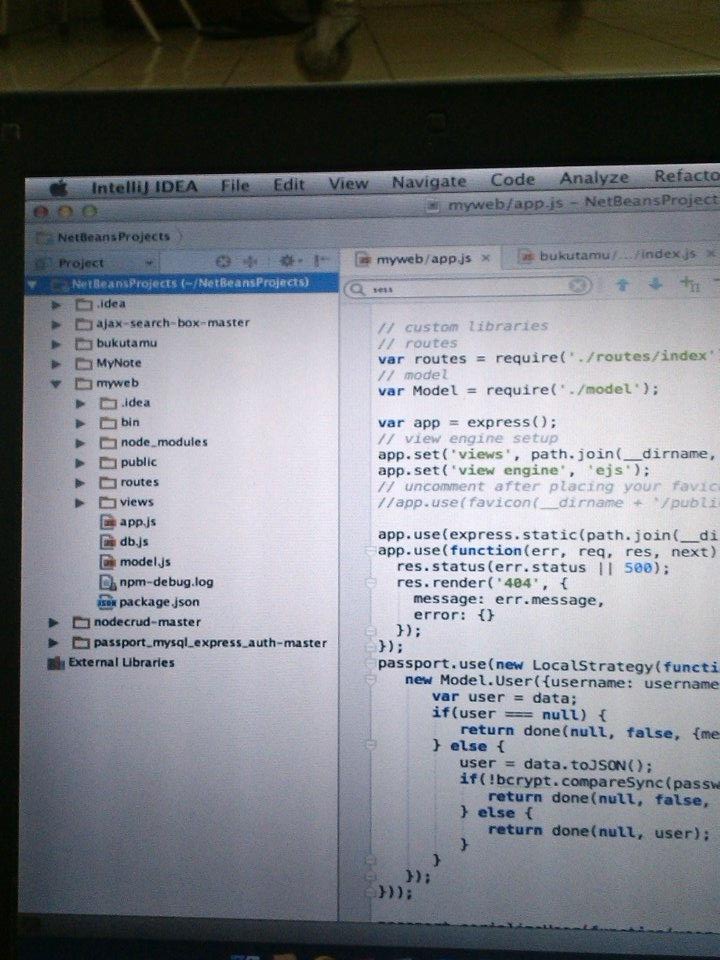720x960 pixels.
Task: Collapse the NetBeansProjects root node
Action: point(32,285)
